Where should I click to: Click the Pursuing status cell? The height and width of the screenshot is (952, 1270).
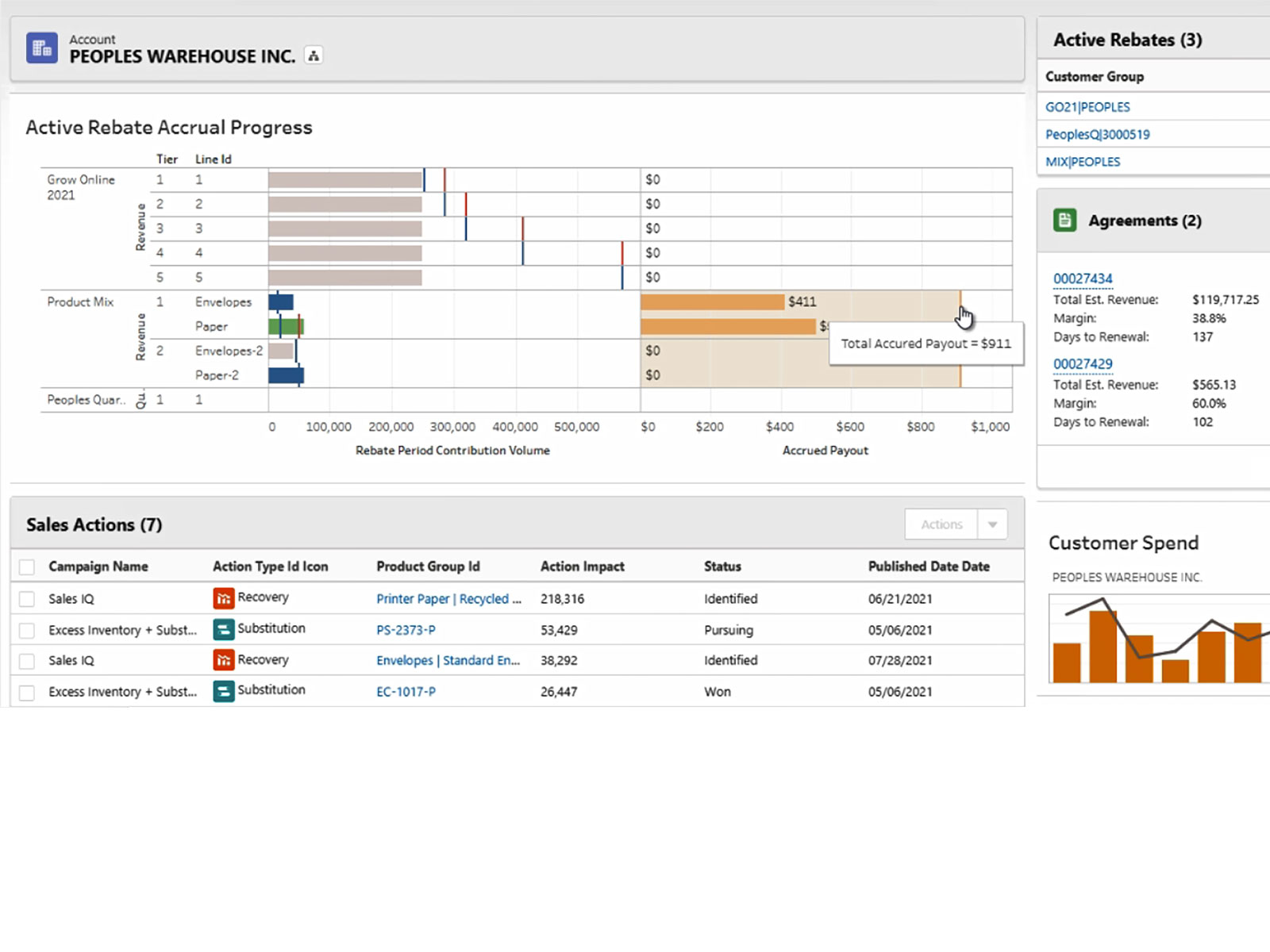pyautogui.click(x=729, y=630)
